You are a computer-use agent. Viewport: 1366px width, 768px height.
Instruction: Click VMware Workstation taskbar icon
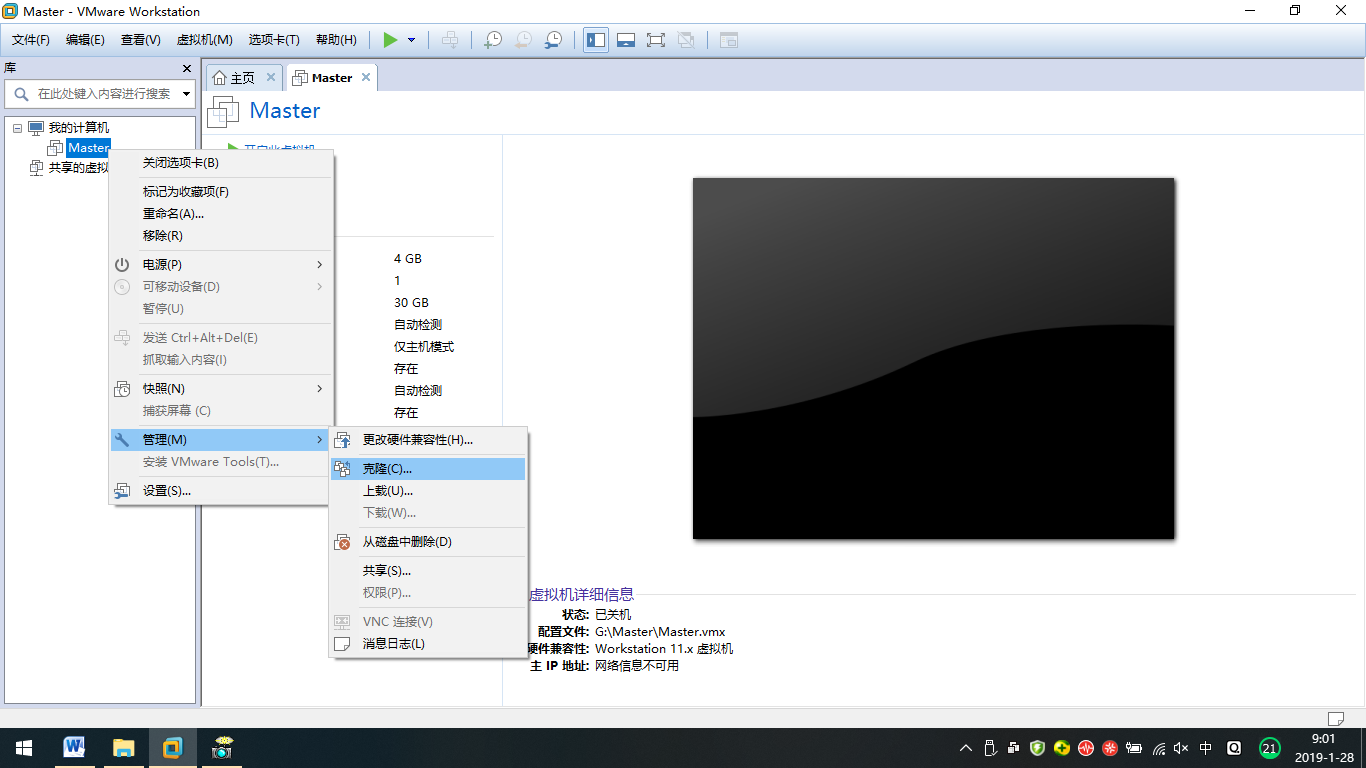173,748
